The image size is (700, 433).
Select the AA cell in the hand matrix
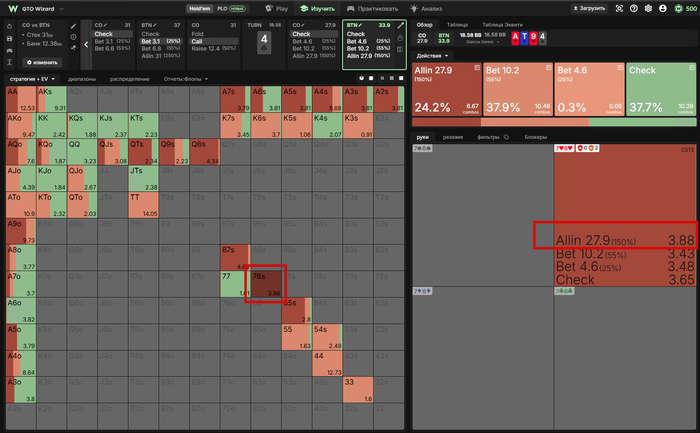(21, 99)
